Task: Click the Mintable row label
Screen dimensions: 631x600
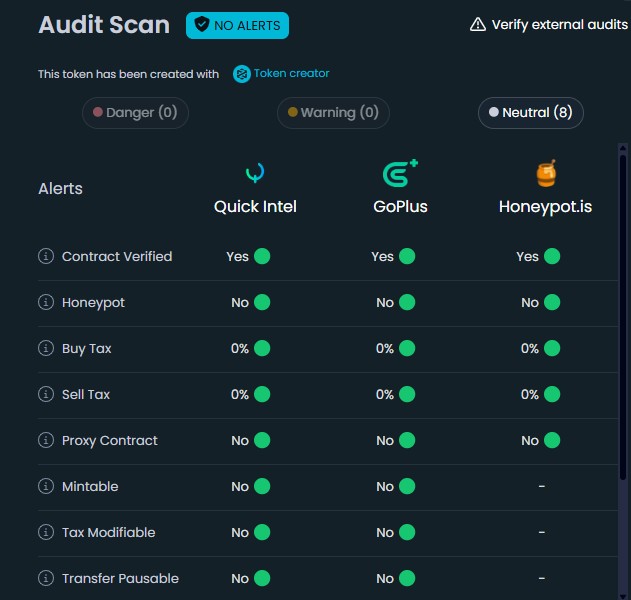Action: [x=90, y=486]
